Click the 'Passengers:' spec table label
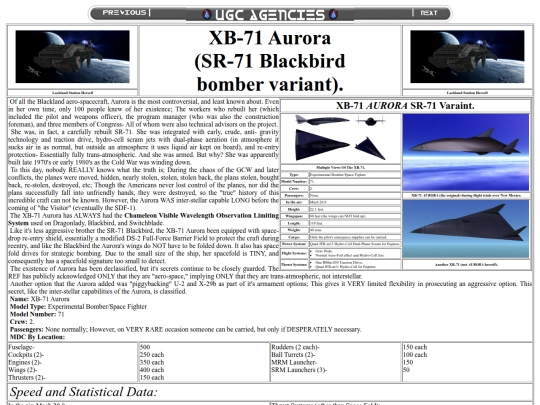 pyautogui.click(x=294, y=195)
